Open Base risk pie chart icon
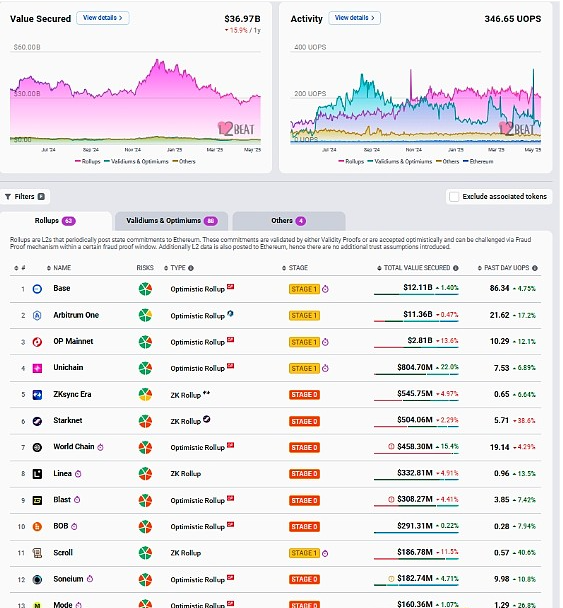Screen dimensions: 563x608 [x=145, y=289]
